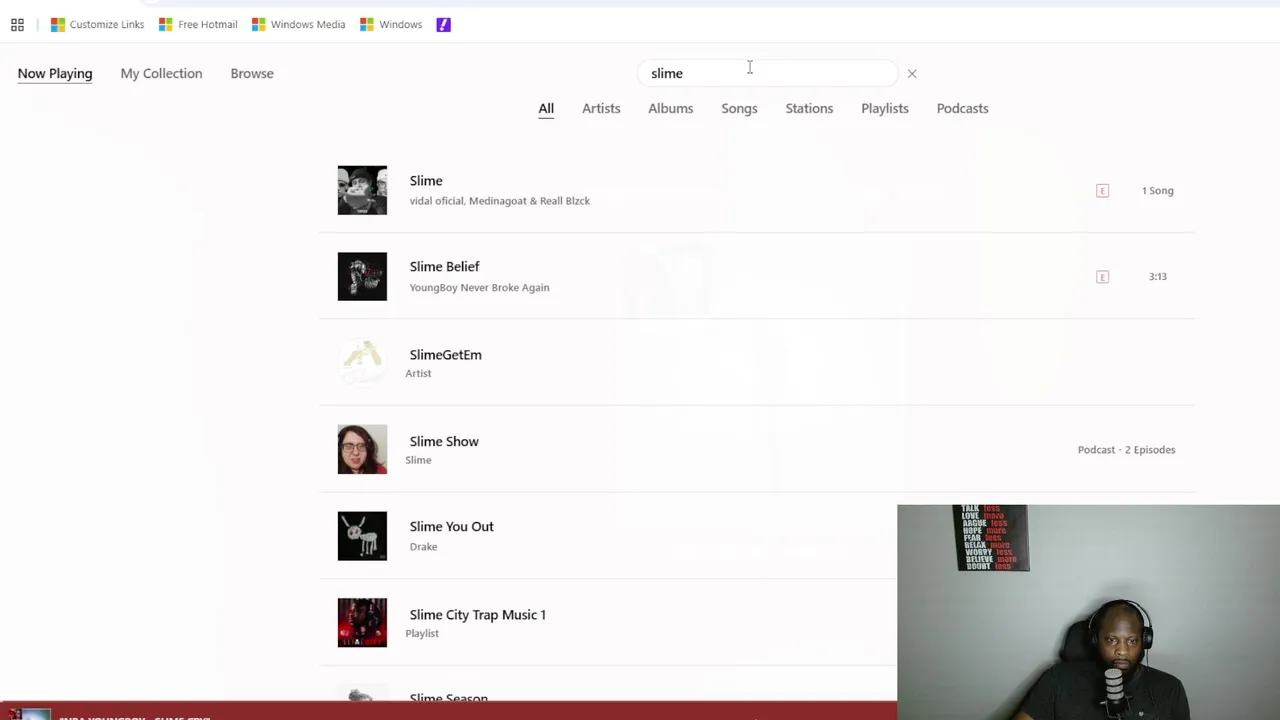Filter results by Songs
The image size is (1280, 720).
[x=739, y=109]
